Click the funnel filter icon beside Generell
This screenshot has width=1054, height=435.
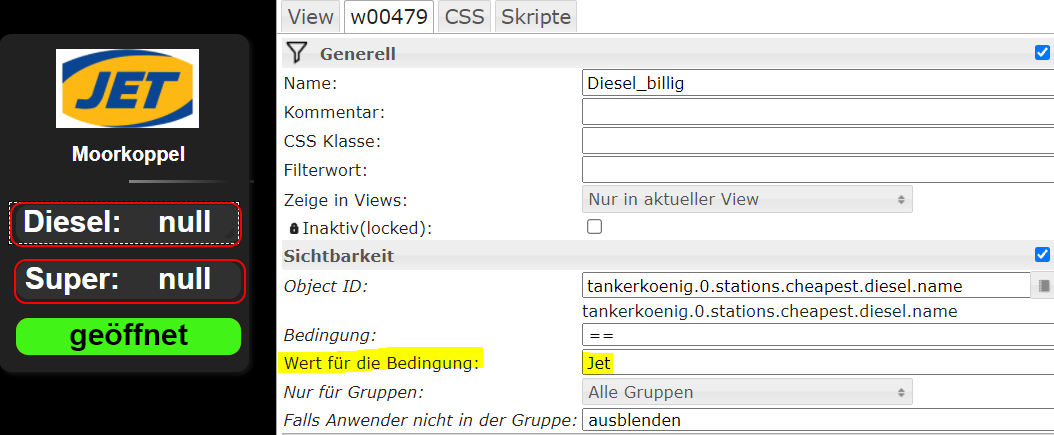pyautogui.click(x=296, y=52)
